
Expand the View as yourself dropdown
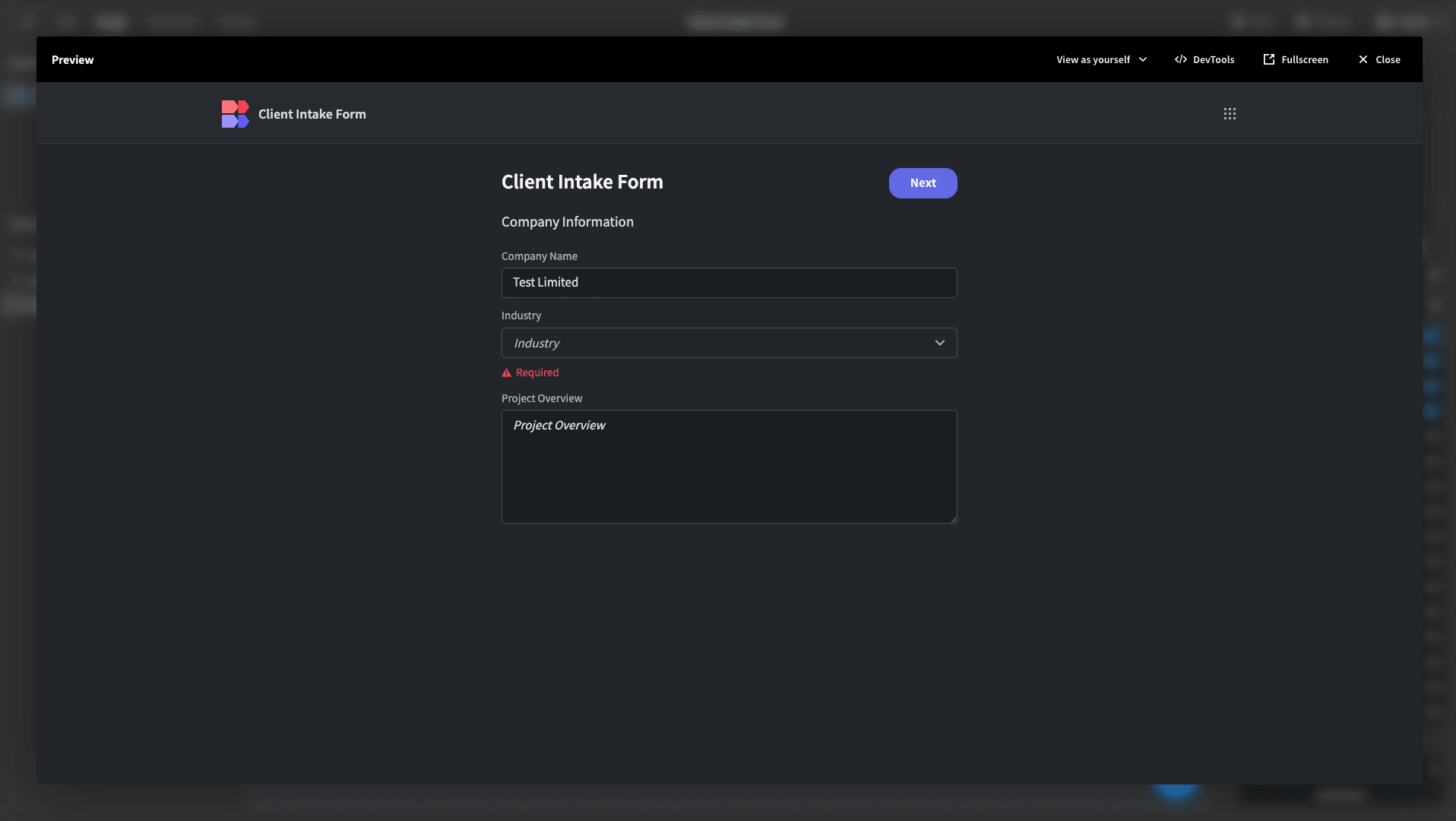[x=1101, y=59]
